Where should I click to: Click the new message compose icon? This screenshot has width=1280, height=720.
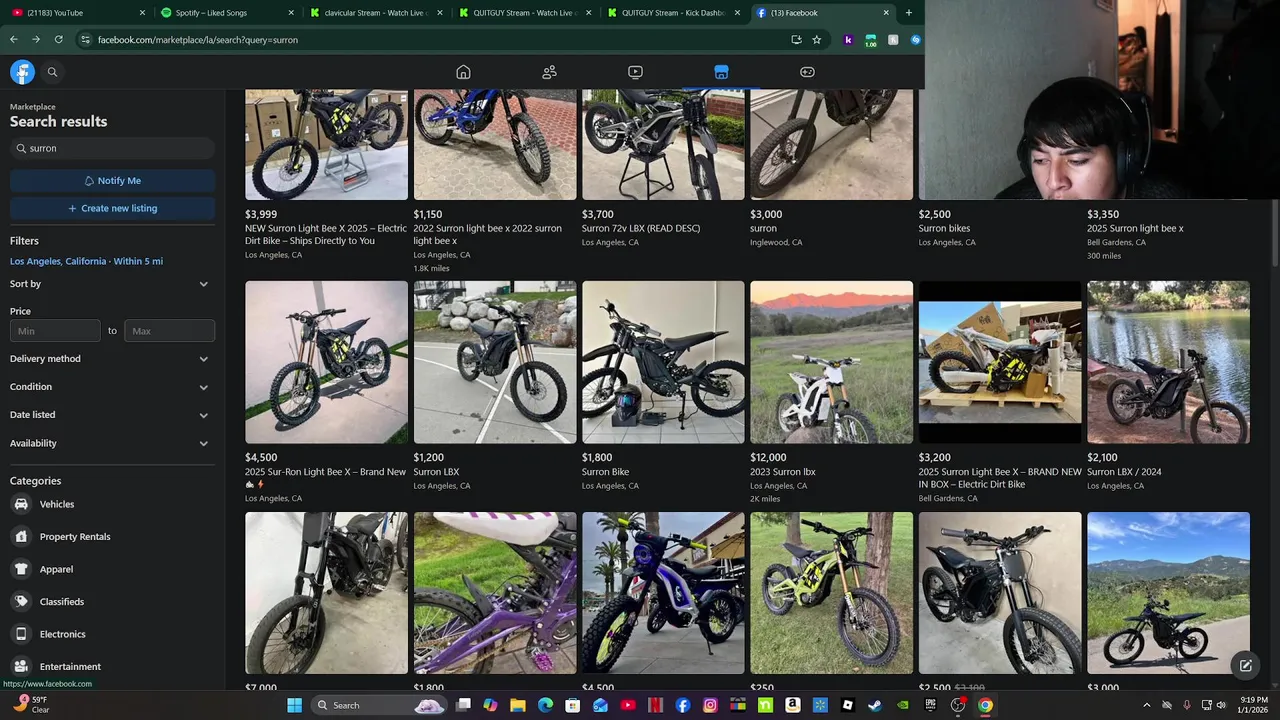tap(1245, 665)
